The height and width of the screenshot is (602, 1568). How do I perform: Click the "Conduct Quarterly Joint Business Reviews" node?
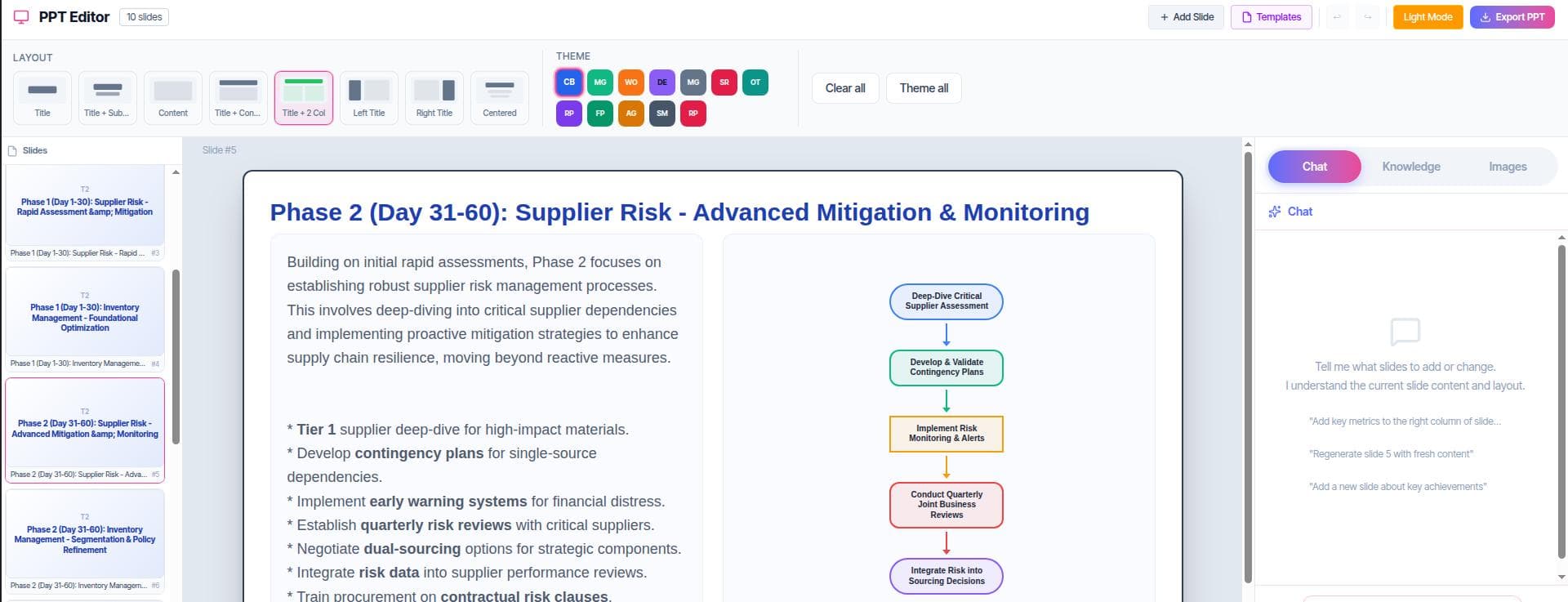(947, 505)
